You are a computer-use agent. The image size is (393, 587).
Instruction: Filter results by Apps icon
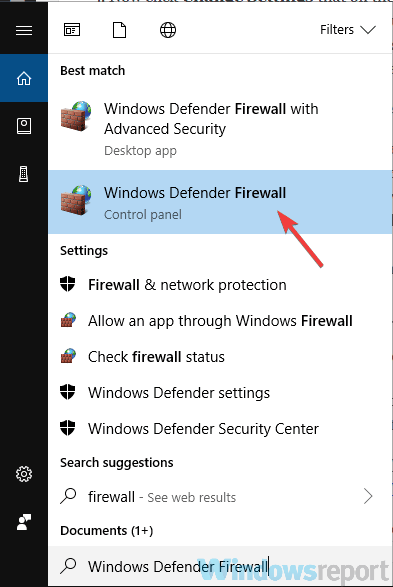point(72,30)
